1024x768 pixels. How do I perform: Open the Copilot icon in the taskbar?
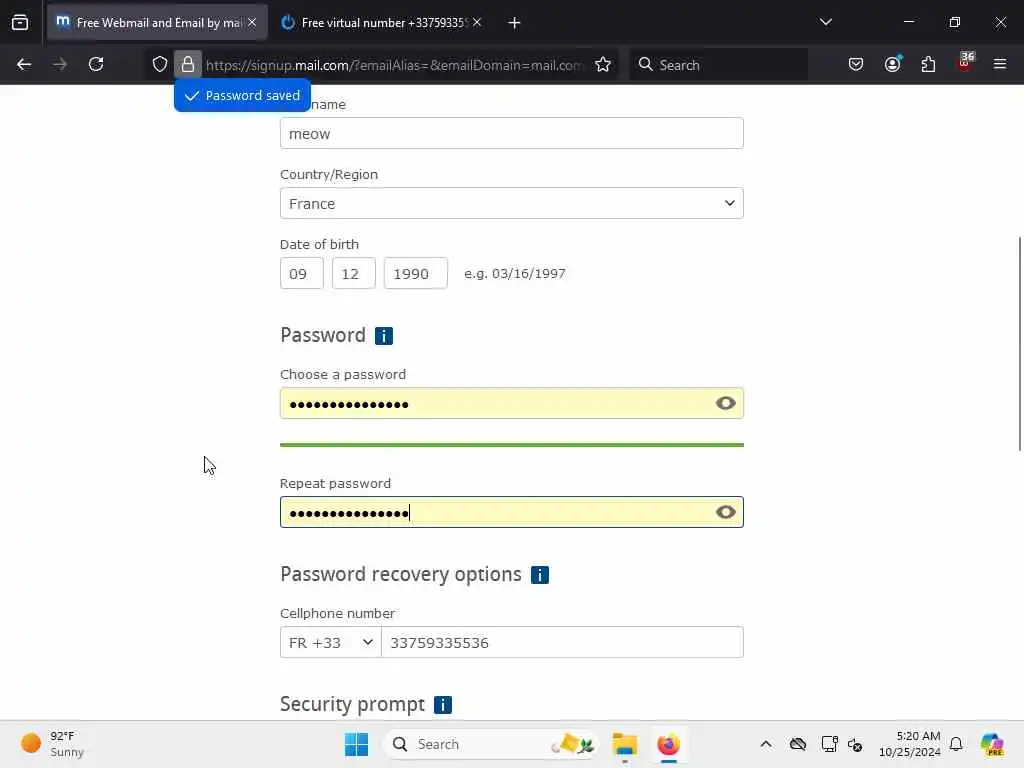coord(992,744)
